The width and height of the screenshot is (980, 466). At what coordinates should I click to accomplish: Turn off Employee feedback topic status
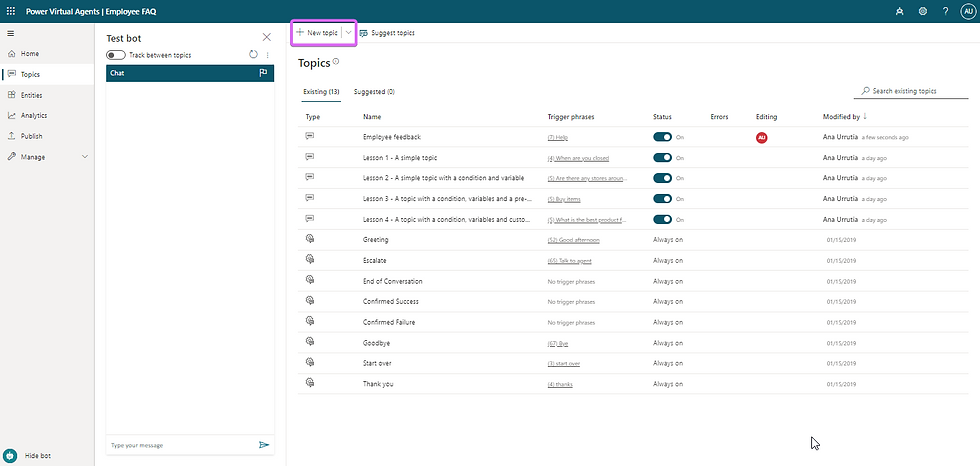coord(662,137)
